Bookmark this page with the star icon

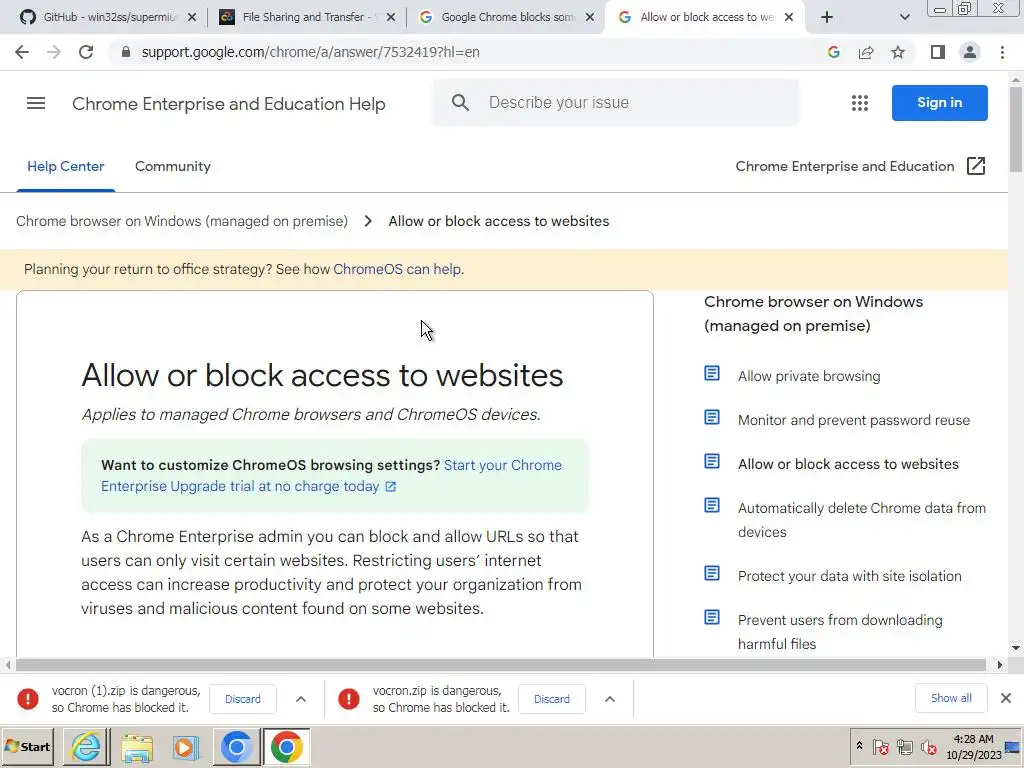(898, 52)
